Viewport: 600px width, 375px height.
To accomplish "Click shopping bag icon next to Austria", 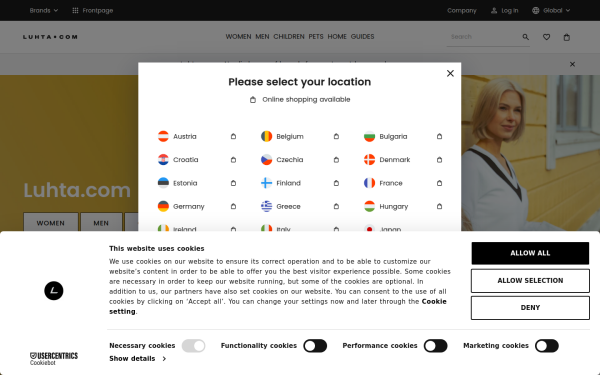I will point(233,136).
